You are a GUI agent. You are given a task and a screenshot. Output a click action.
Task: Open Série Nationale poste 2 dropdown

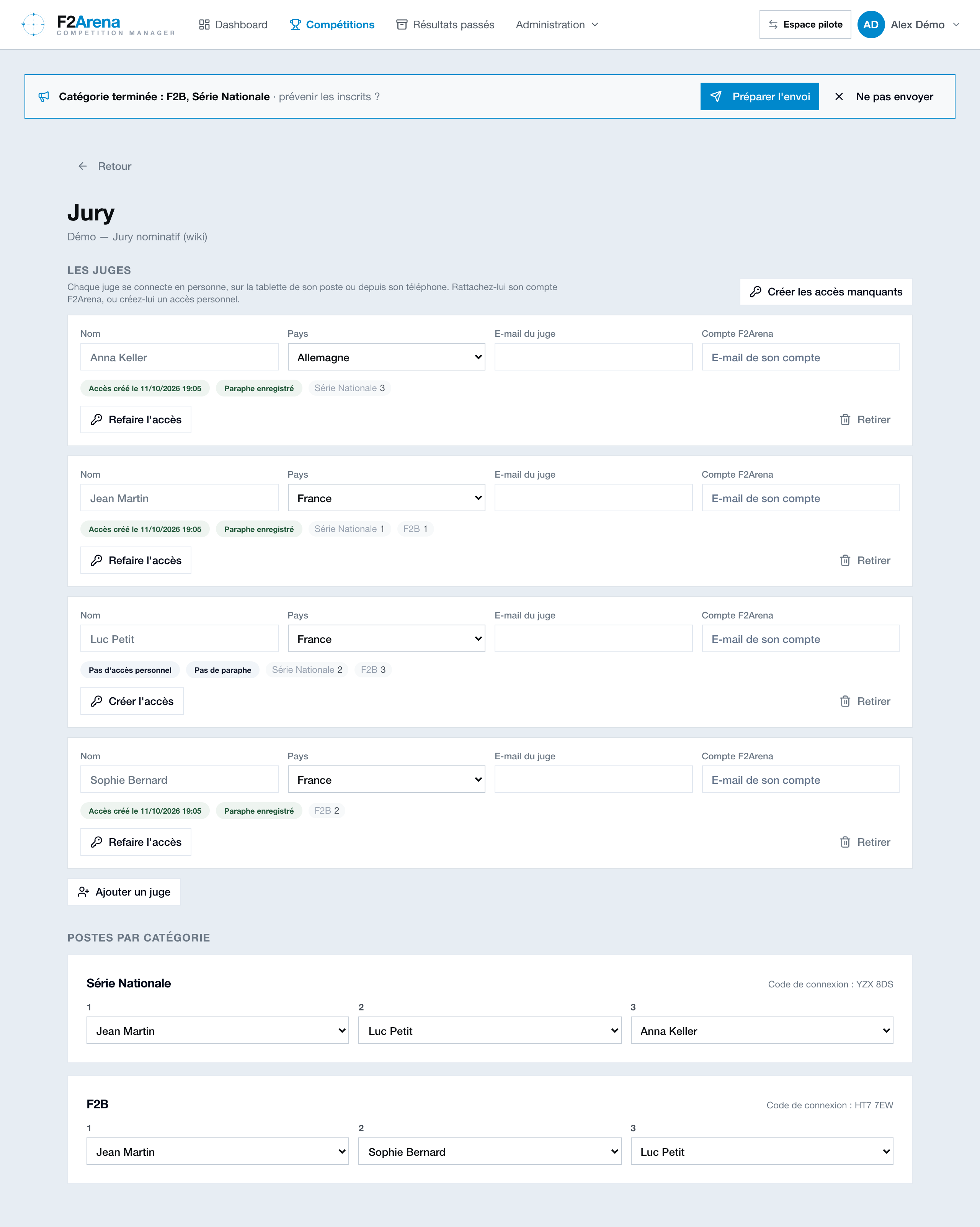(490, 1031)
